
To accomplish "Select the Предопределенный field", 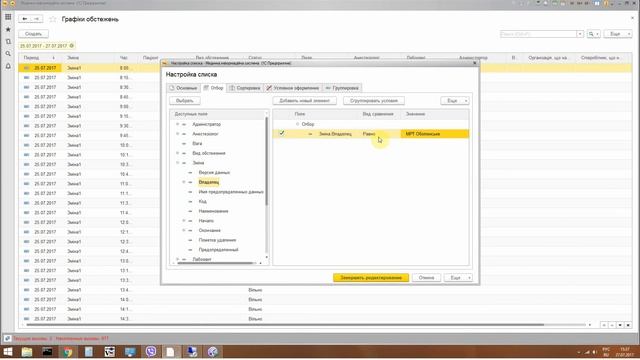I will [218, 250].
